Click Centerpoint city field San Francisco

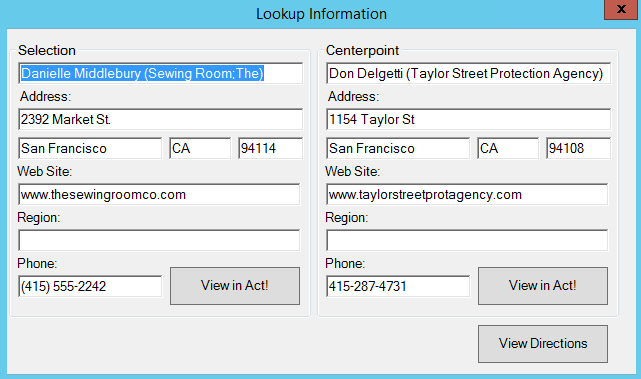(398, 148)
